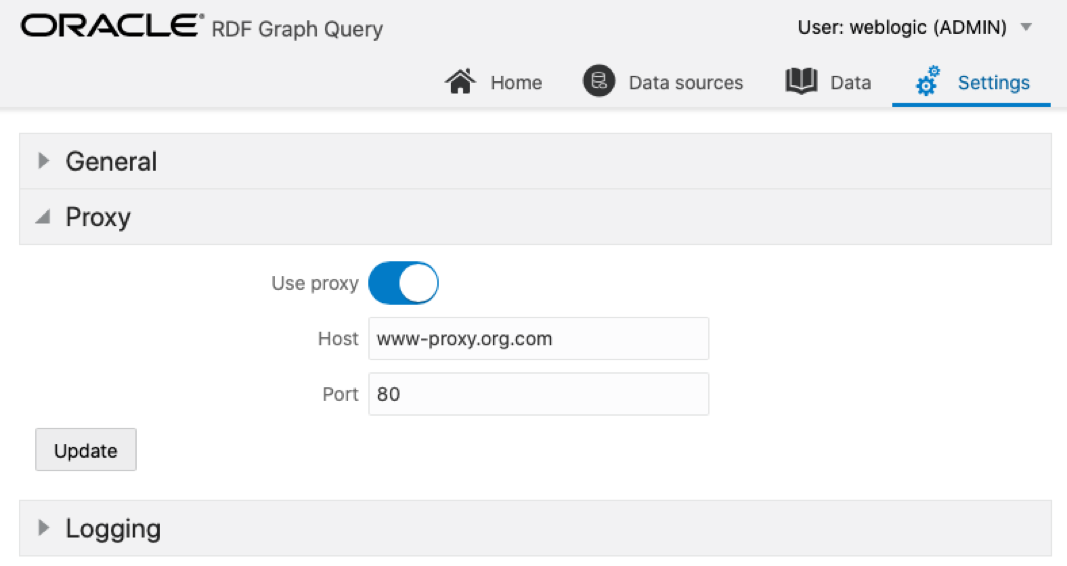
Task: Open the Home tab label
Action: pyautogui.click(x=516, y=82)
